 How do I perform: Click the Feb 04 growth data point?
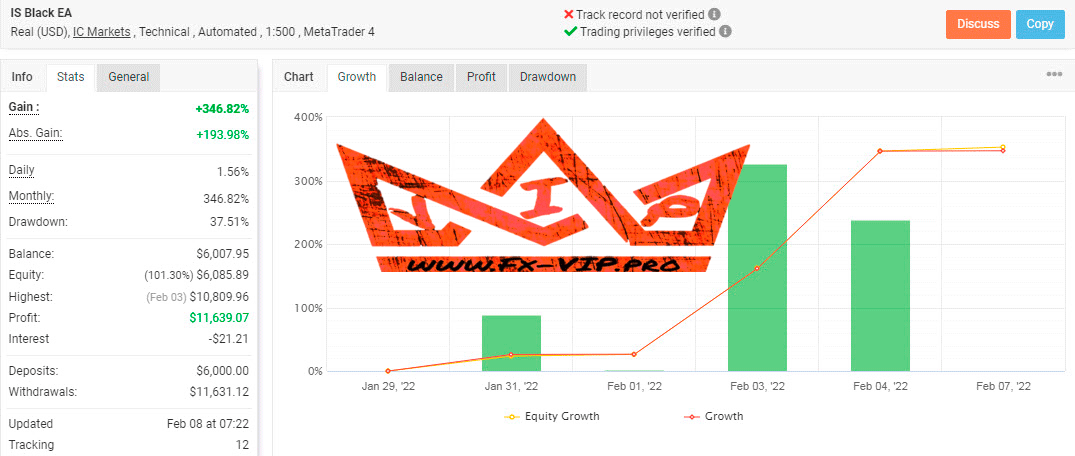click(880, 151)
